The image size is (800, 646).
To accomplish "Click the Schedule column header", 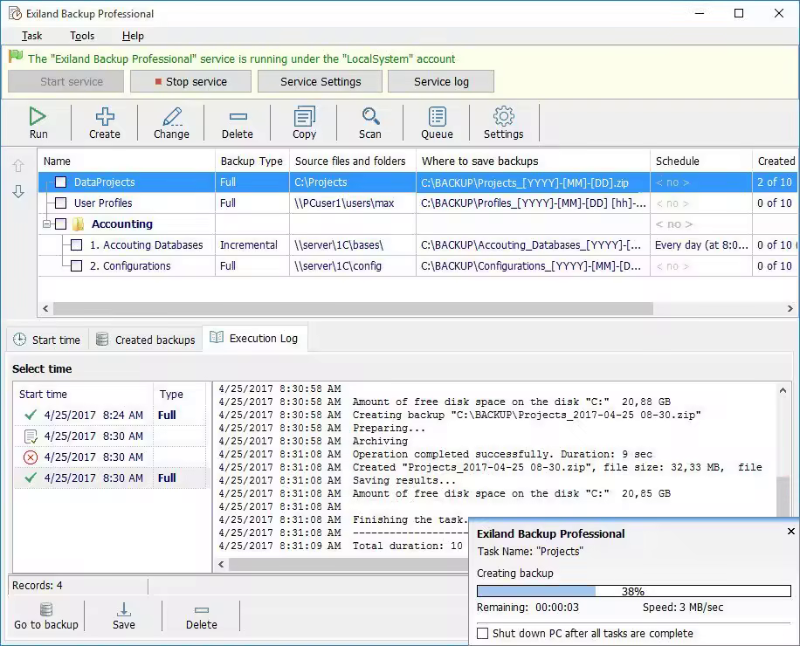I will point(701,161).
